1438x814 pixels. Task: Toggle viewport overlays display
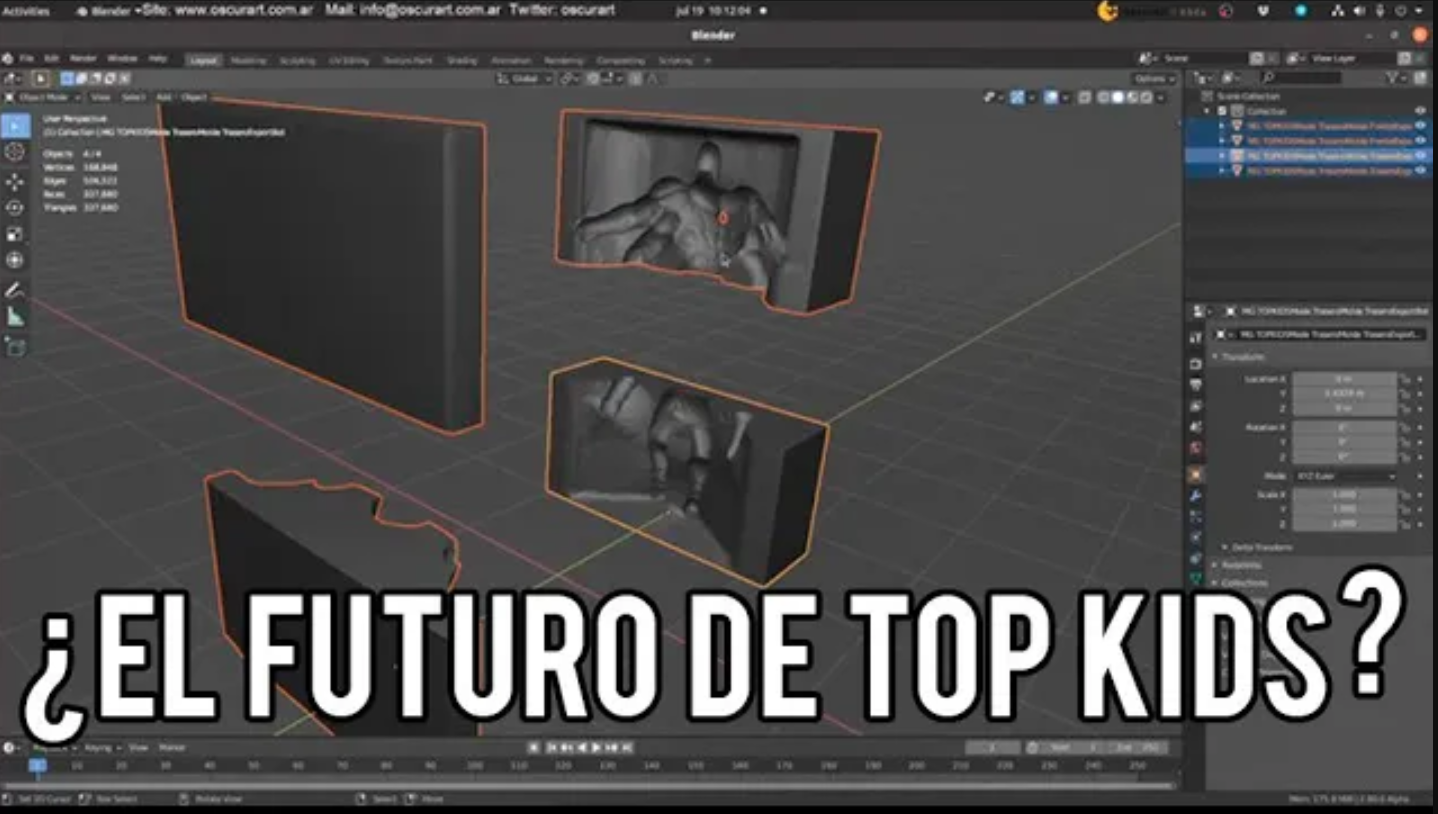click(1050, 97)
